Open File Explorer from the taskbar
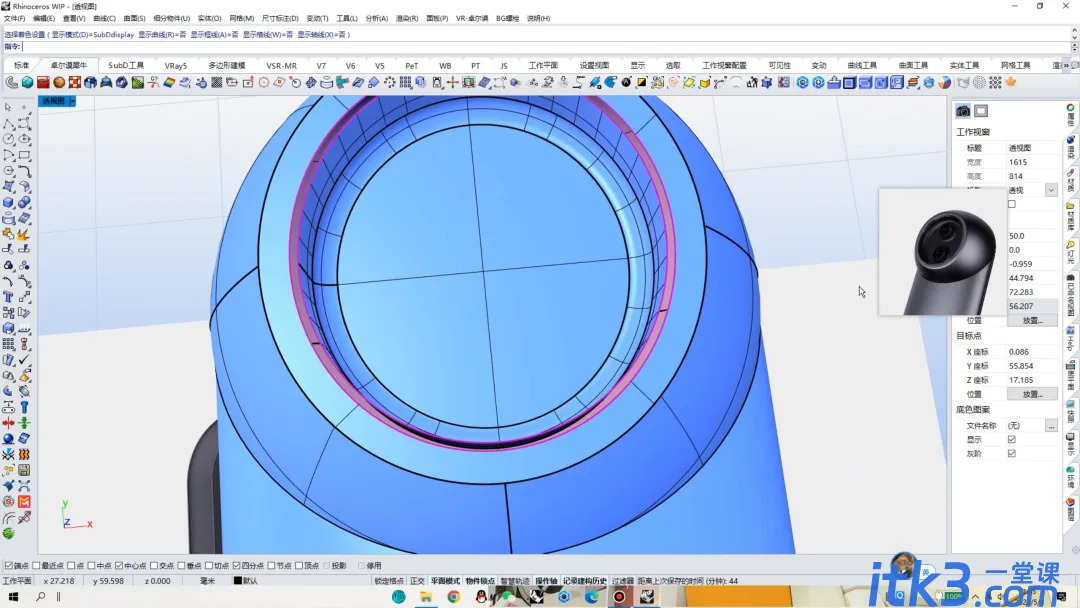This screenshot has height=608, width=1080. tap(426, 597)
